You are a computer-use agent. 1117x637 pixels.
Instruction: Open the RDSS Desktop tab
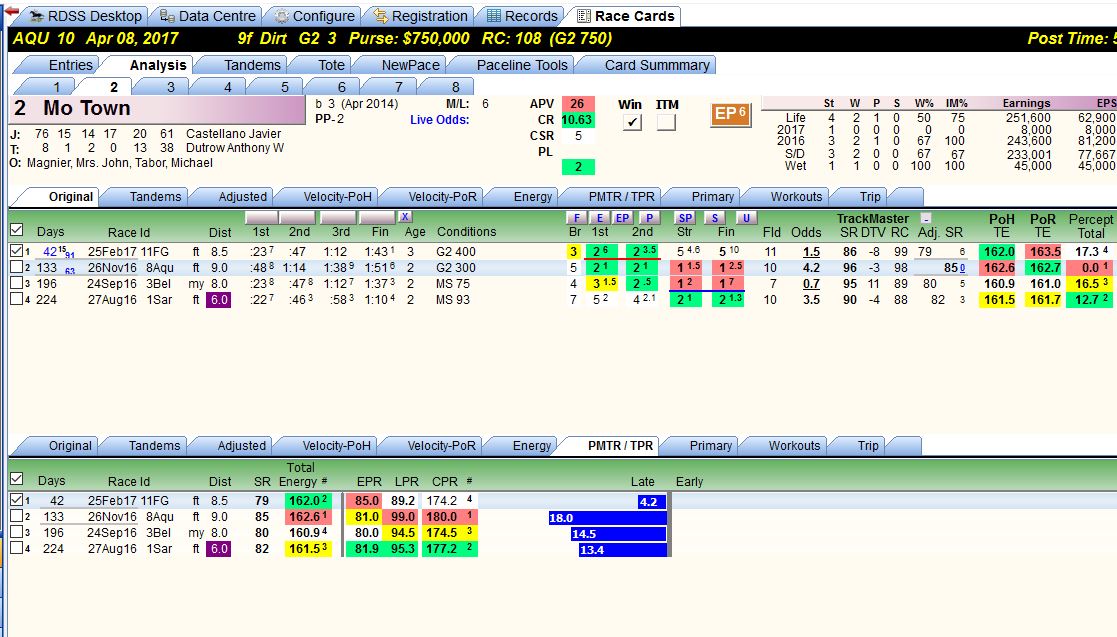coord(85,16)
